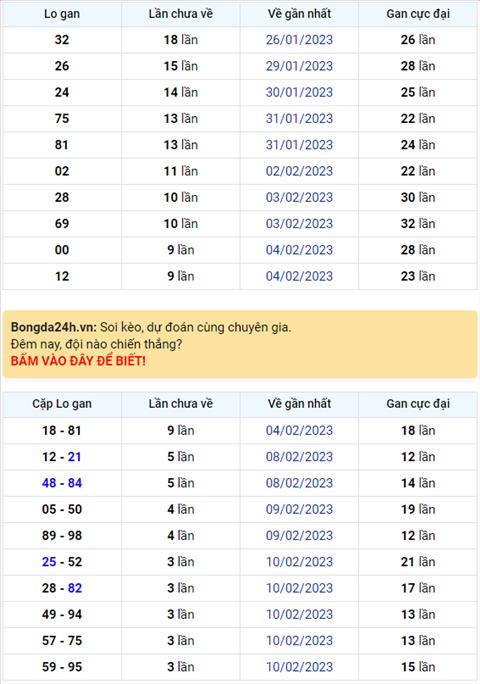Select Lo gan number 00
Image resolution: width=480 pixels, height=684 pixels.
[62, 250]
